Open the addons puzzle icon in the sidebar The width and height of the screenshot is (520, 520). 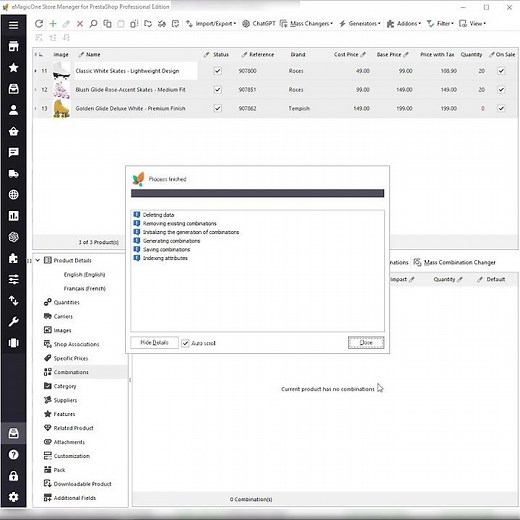(14, 258)
